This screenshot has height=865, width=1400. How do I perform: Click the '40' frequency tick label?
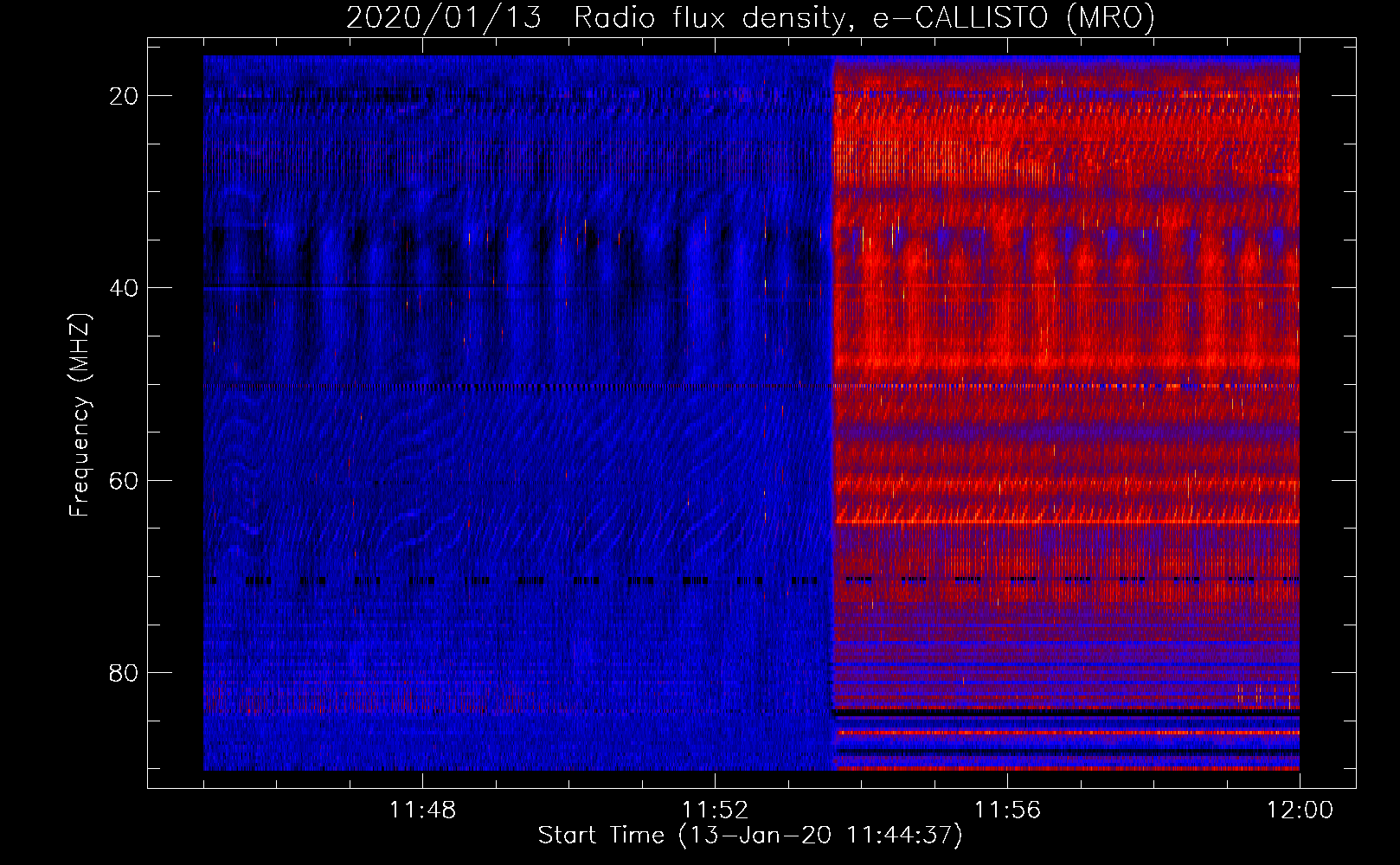124,288
